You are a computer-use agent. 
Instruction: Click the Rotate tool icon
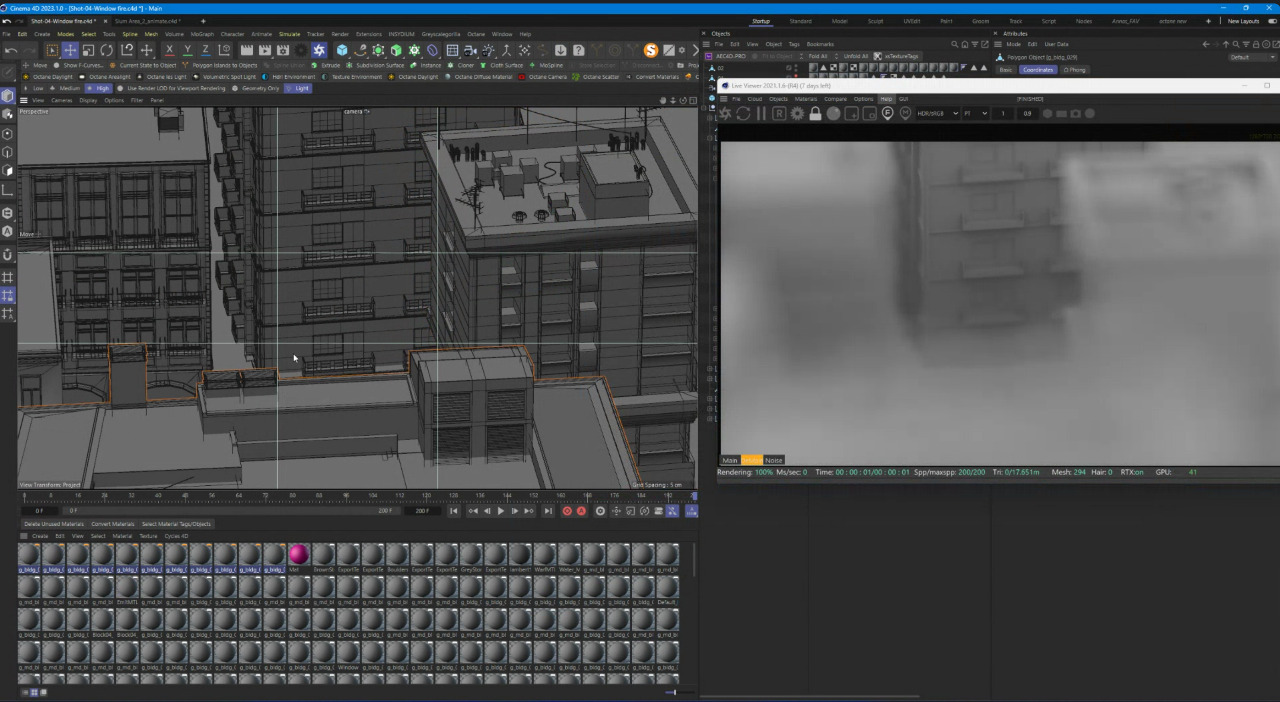pyautogui.click(x=107, y=50)
